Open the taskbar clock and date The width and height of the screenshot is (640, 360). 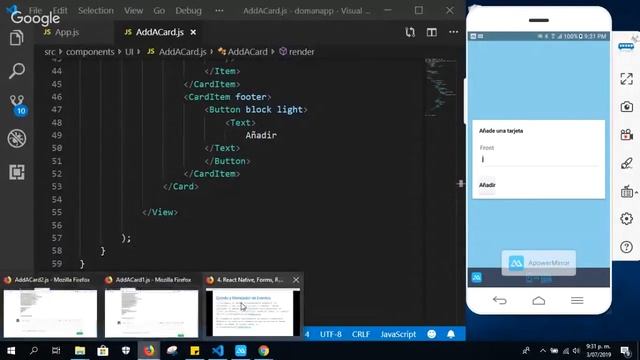pos(598,351)
